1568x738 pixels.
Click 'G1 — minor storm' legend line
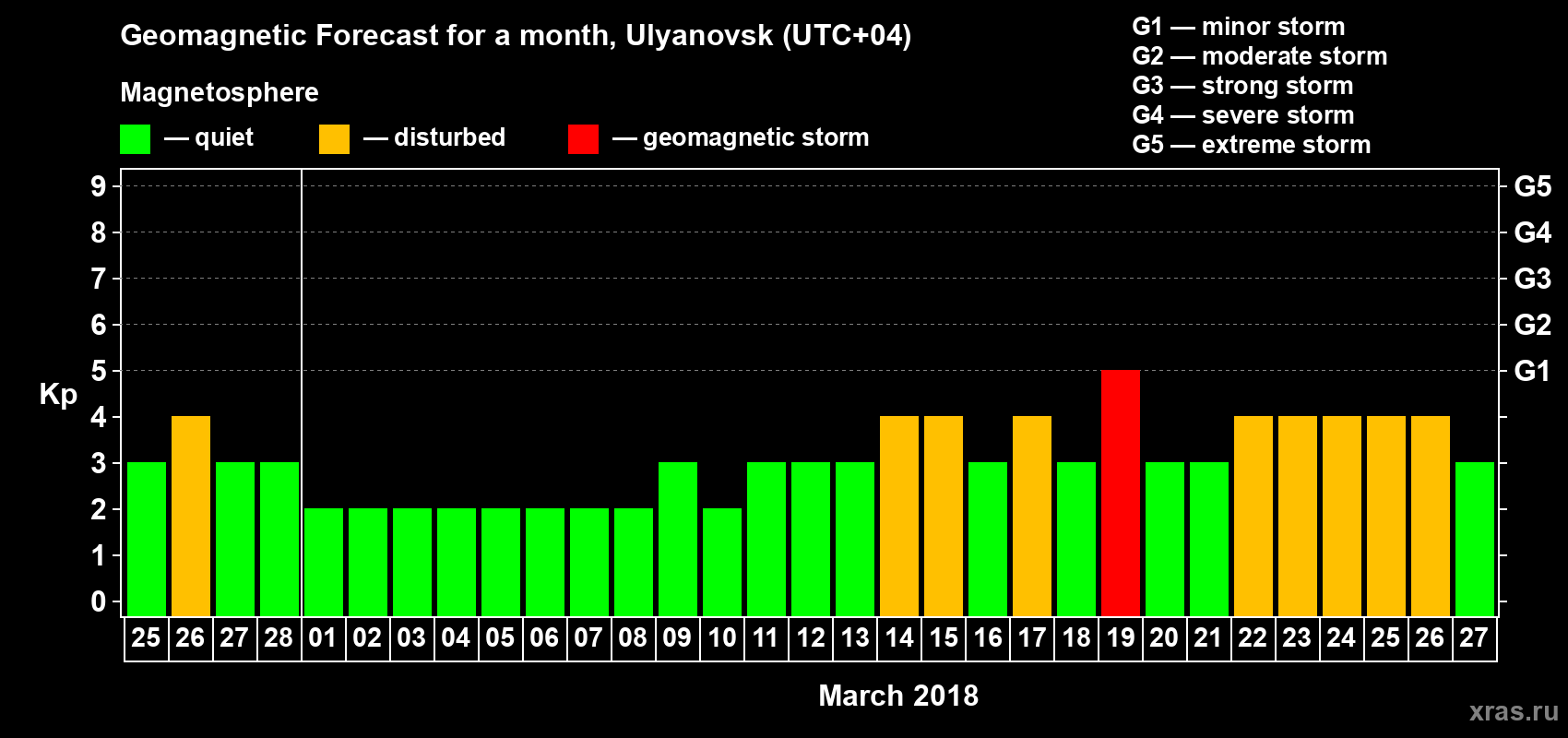coord(1239,27)
